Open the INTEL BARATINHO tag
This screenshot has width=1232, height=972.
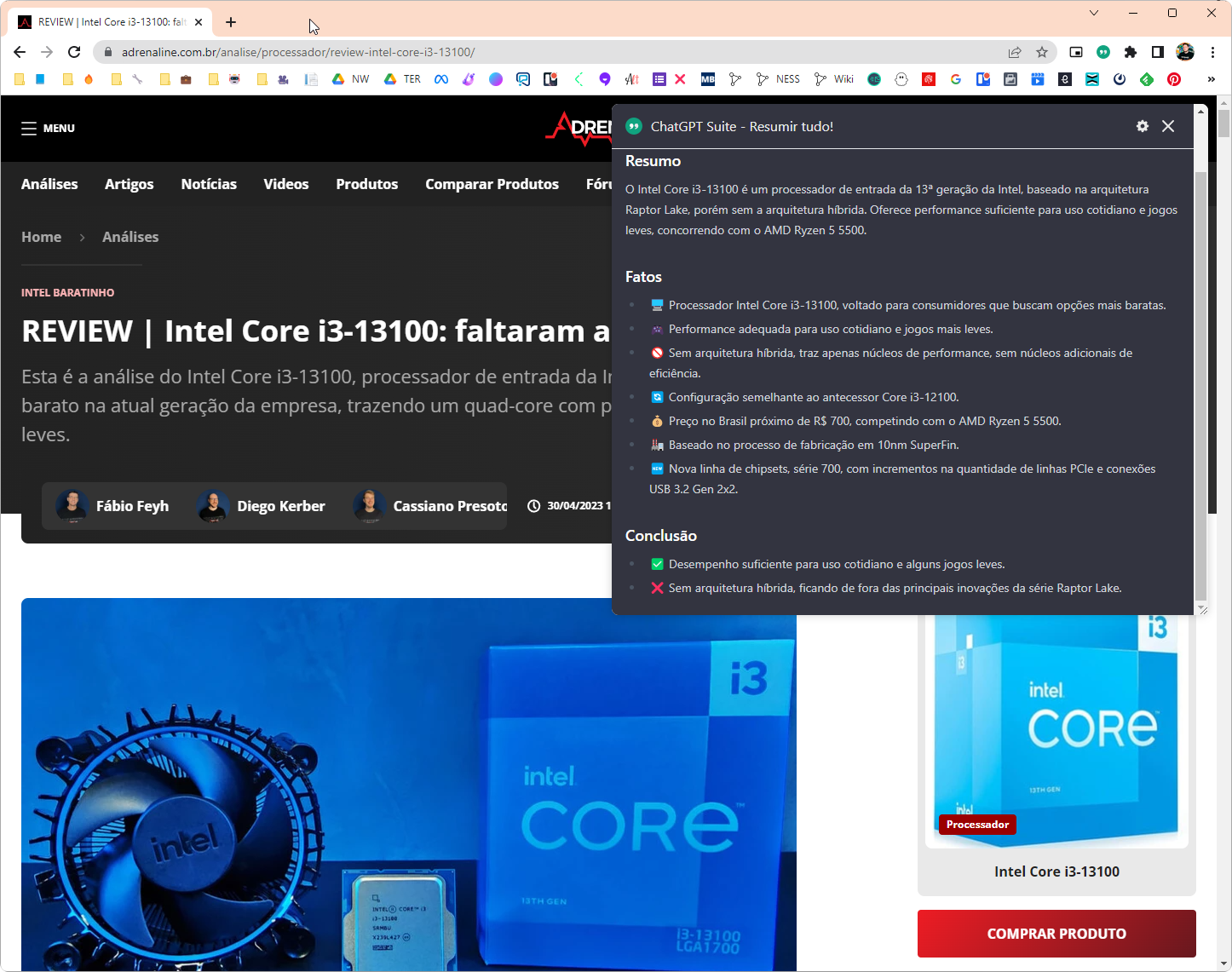[x=67, y=292]
